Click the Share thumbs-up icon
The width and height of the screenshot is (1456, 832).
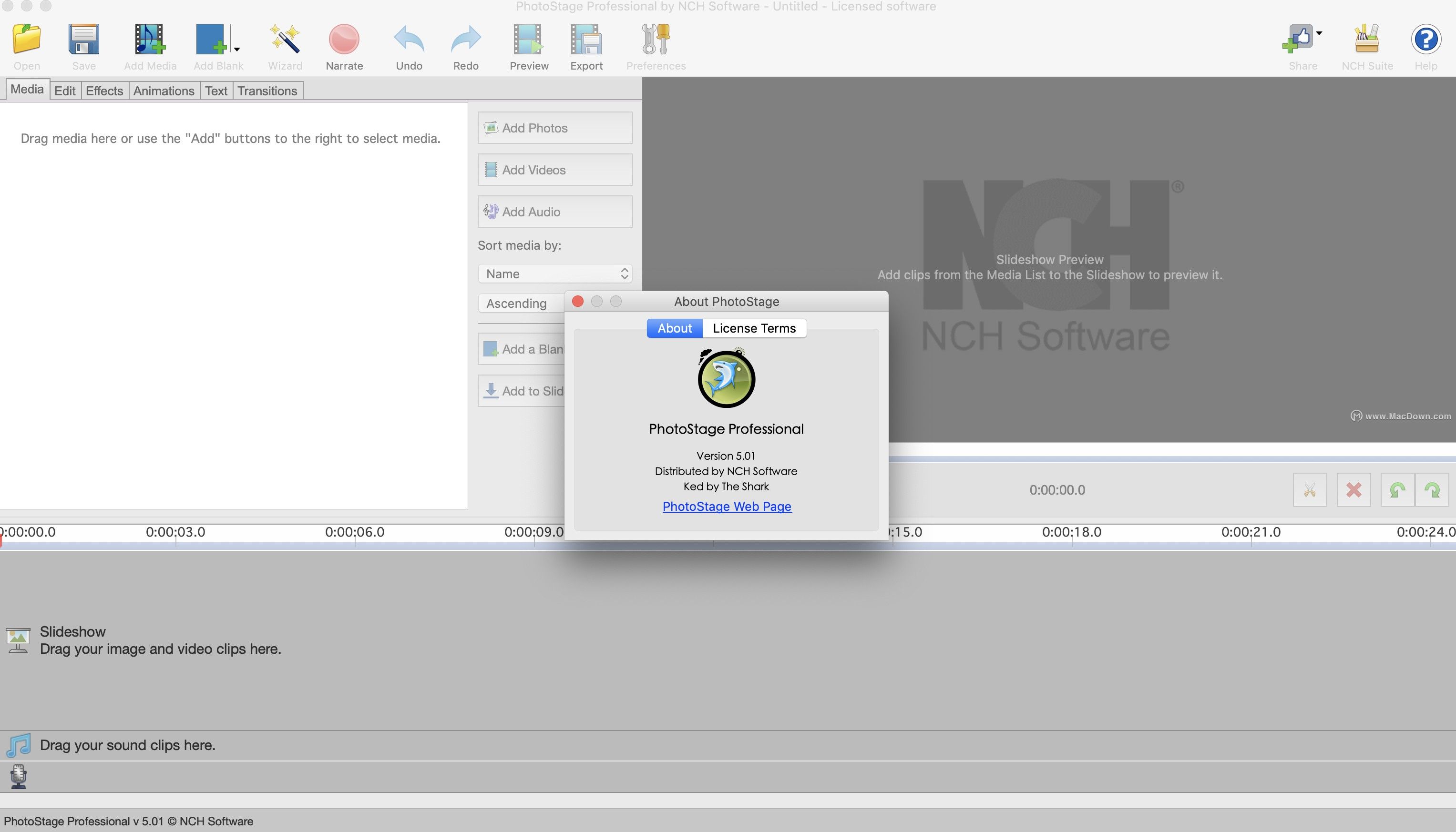pos(1297,39)
